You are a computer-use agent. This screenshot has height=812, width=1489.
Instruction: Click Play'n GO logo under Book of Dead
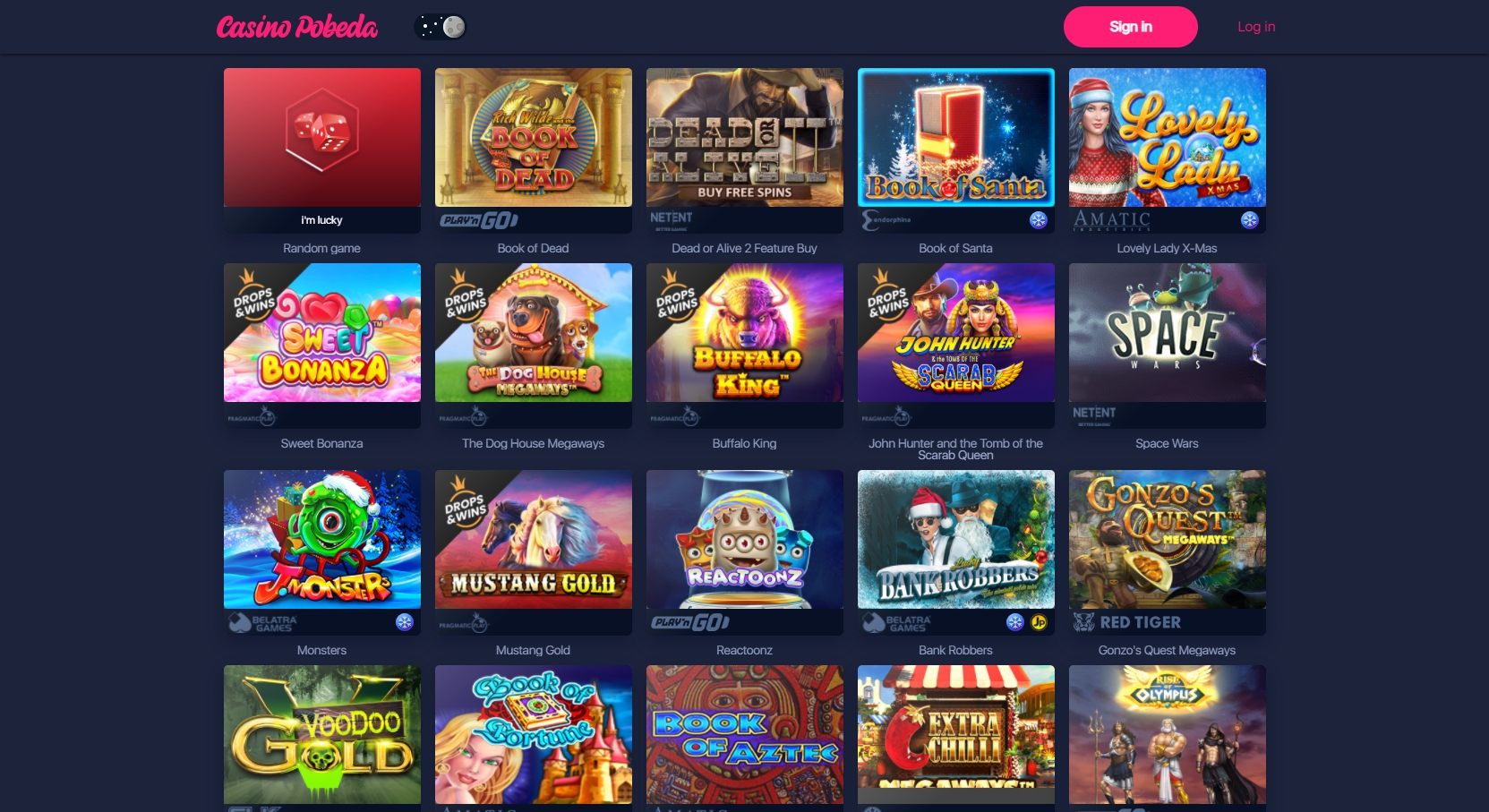tap(479, 220)
